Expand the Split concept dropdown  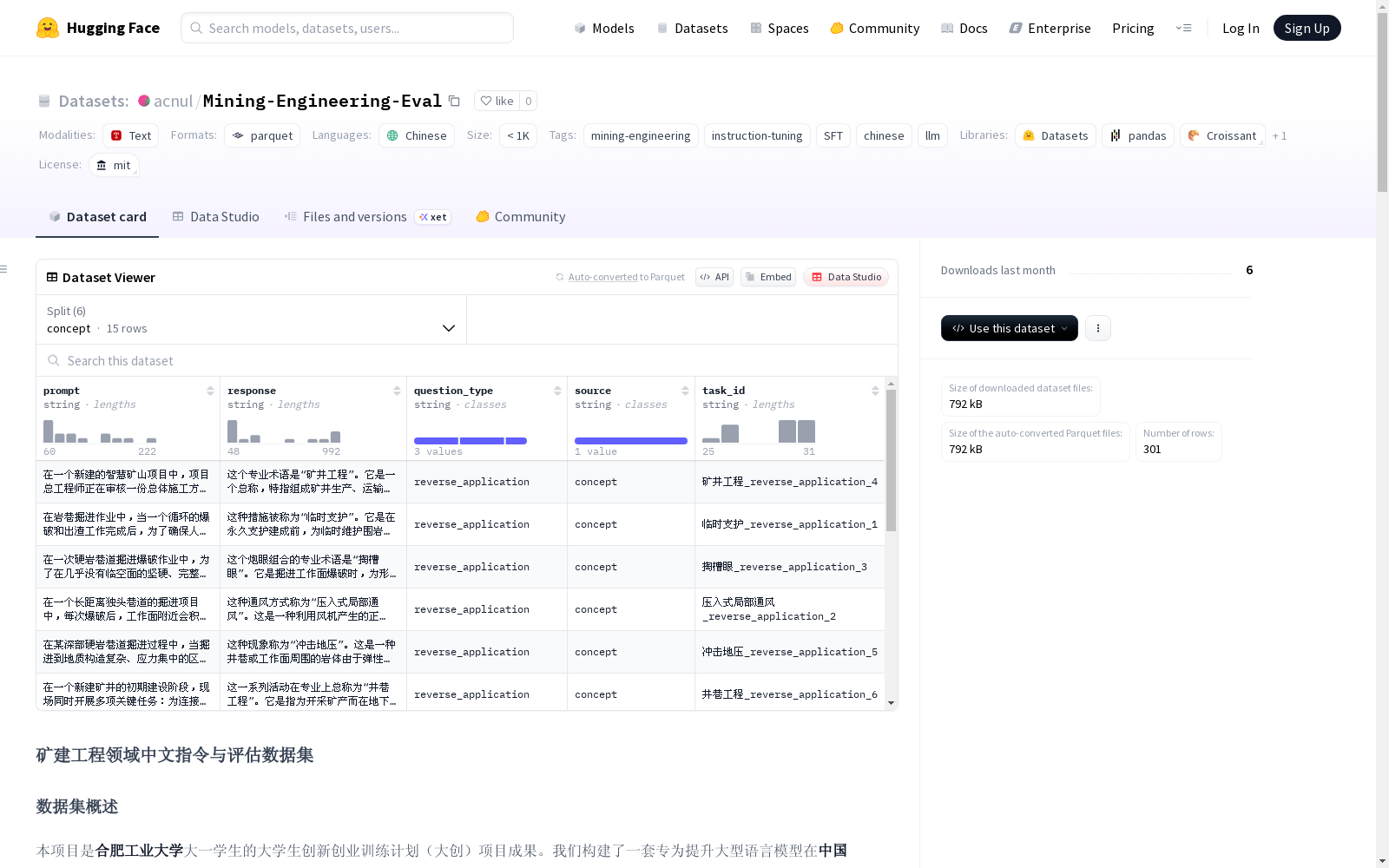251,319
